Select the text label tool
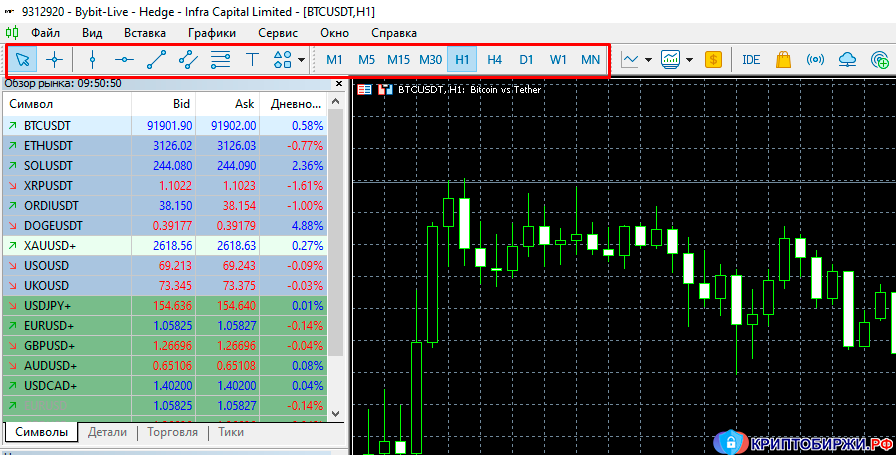Image resolution: width=896 pixels, height=455 pixels. point(252,59)
